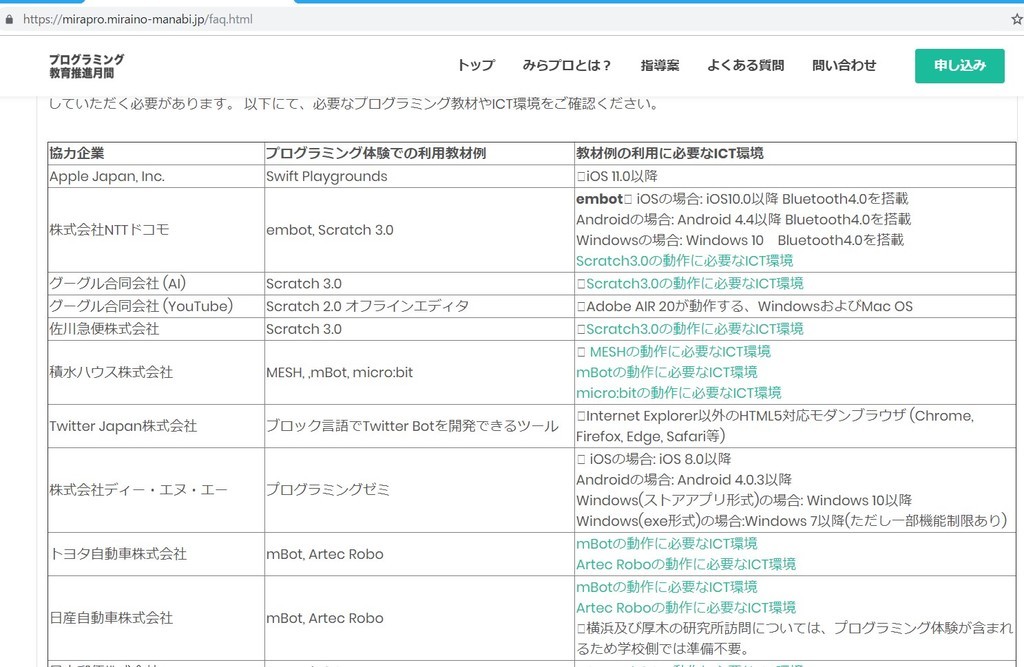Open mBot ICT link in 日産自動車 row
This screenshot has width=1024, height=667.
[667, 587]
